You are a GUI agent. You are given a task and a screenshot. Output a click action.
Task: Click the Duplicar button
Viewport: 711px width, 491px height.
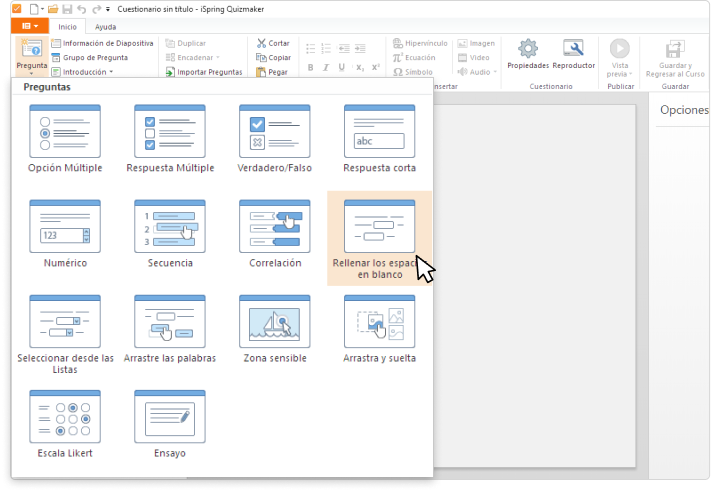coord(186,44)
